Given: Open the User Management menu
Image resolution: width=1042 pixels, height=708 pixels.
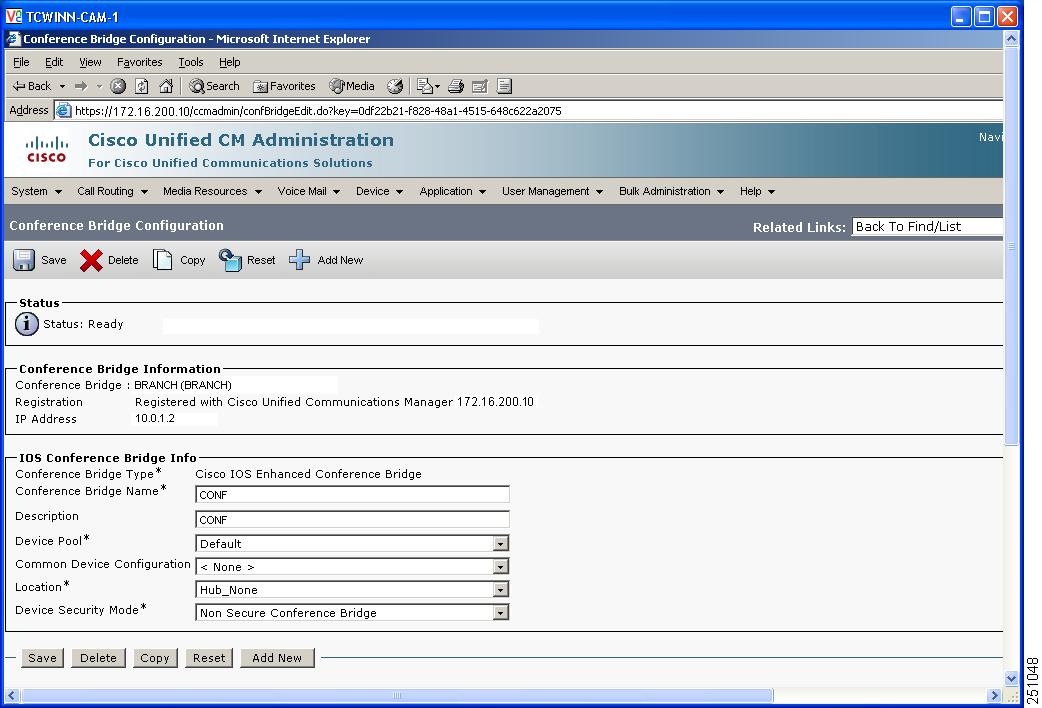Looking at the screenshot, I should (552, 191).
